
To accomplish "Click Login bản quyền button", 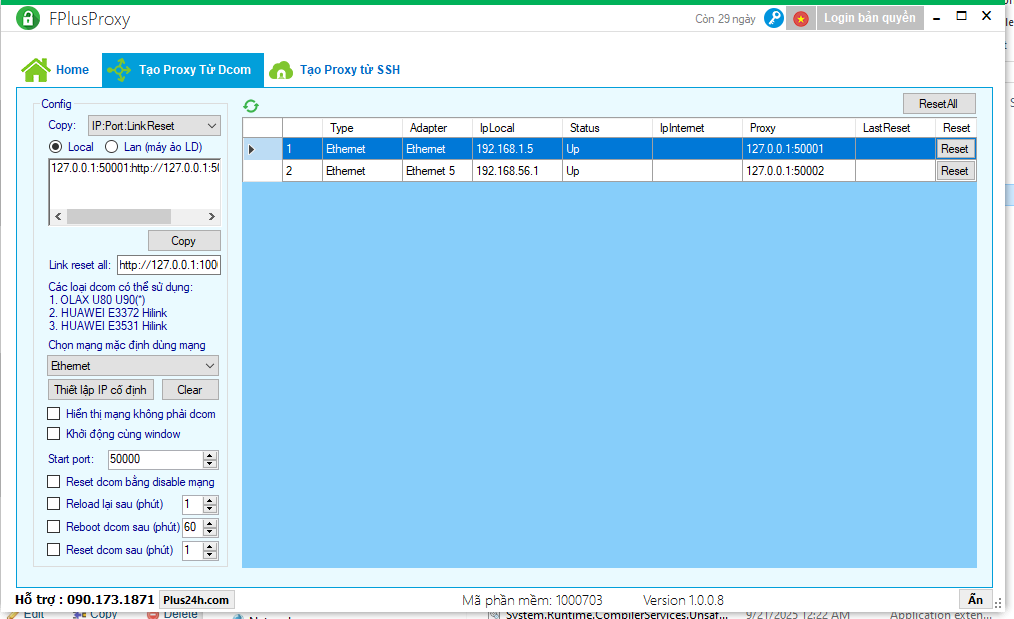I will tap(869, 18).
